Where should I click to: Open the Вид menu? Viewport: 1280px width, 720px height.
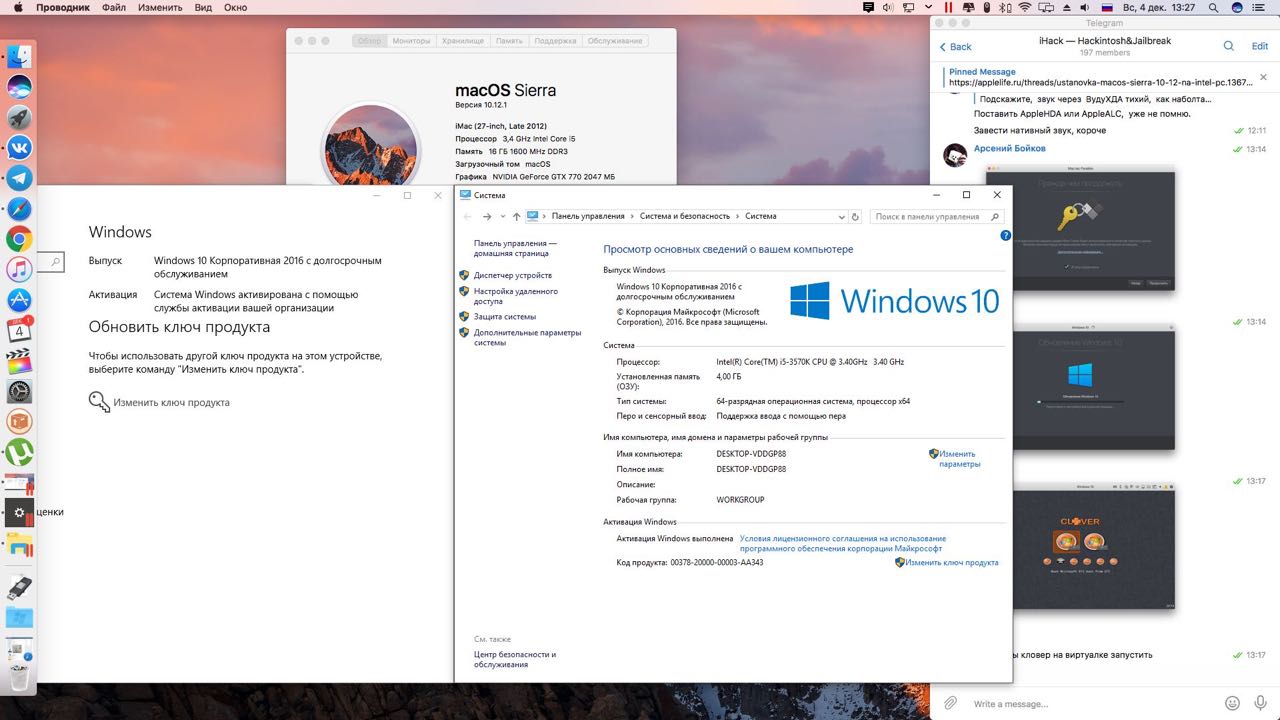(x=203, y=7)
